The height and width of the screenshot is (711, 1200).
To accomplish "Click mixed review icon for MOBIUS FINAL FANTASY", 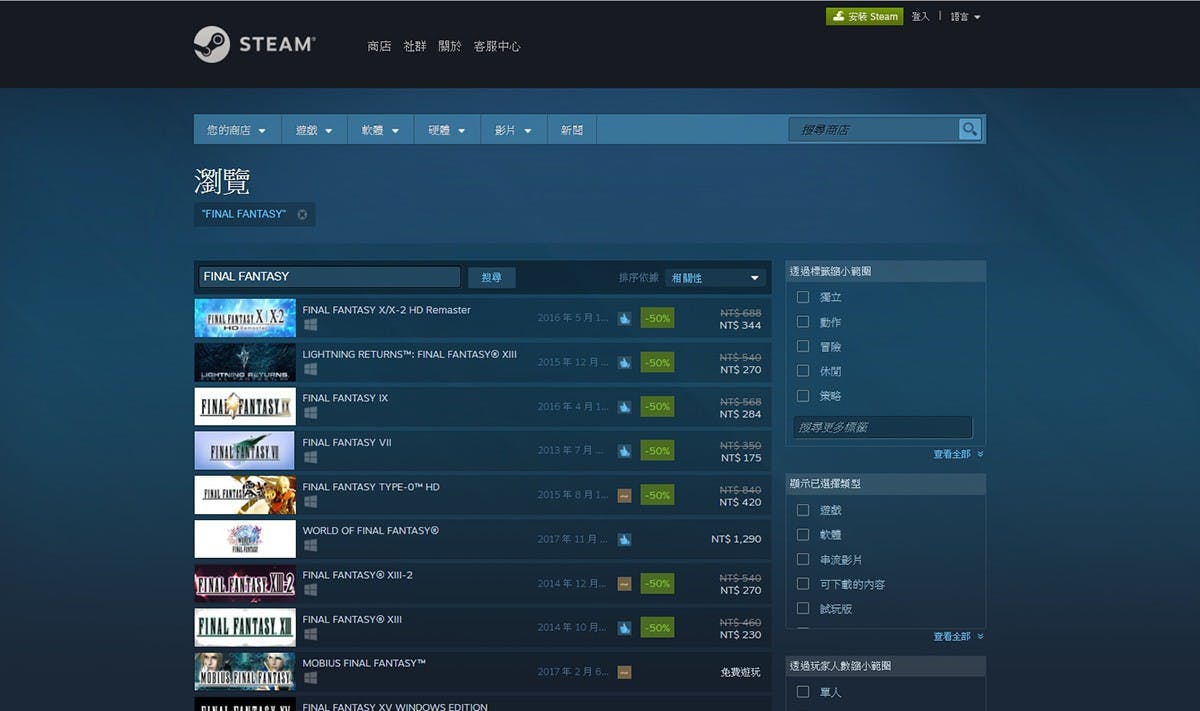I will point(624,672).
